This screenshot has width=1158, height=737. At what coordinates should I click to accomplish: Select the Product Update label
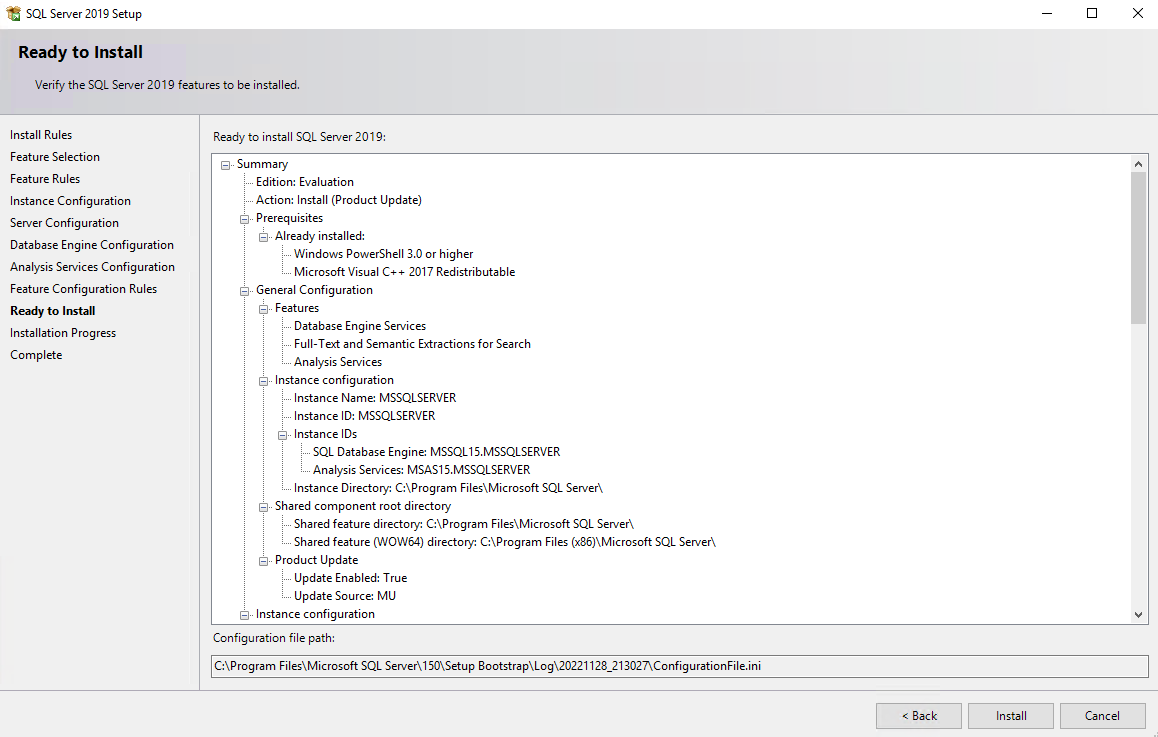click(316, 560)
